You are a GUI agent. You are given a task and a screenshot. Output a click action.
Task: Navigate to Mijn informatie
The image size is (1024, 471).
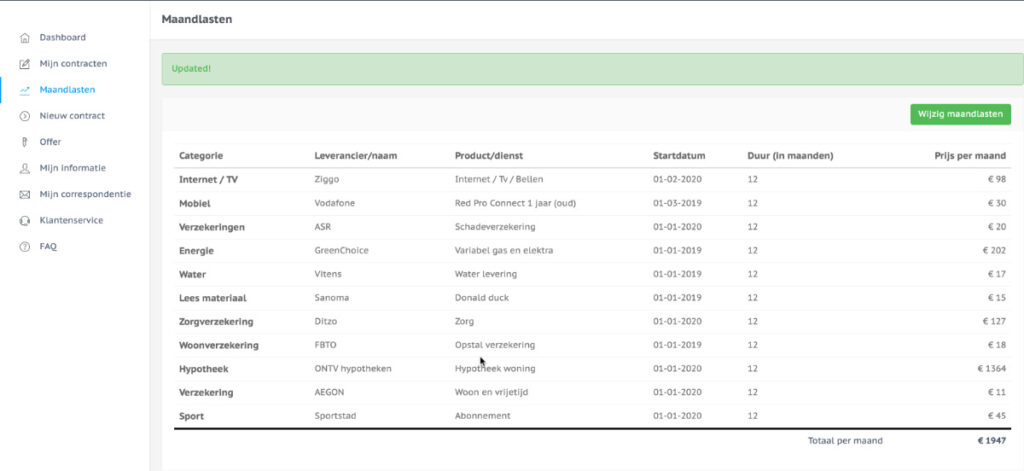coord(72,169)
